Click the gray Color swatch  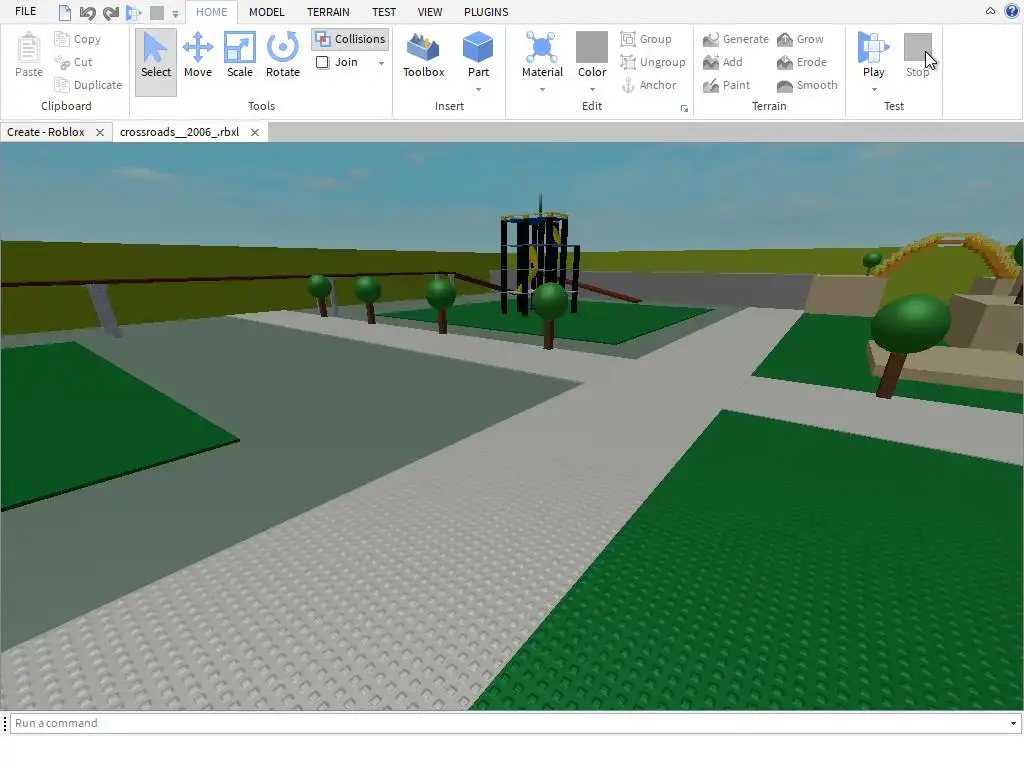(592, 47)
